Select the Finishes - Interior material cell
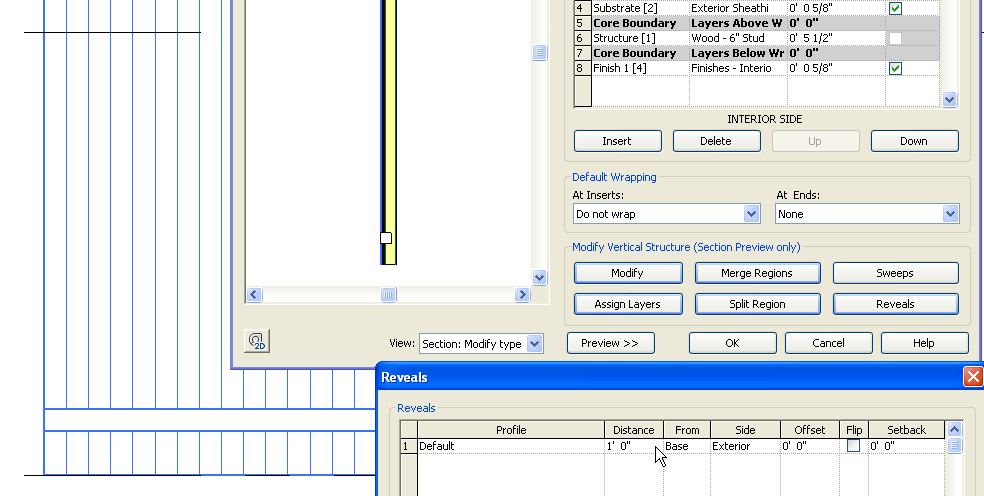This screenshot has height=496, width=984. (x=738, y=68)
